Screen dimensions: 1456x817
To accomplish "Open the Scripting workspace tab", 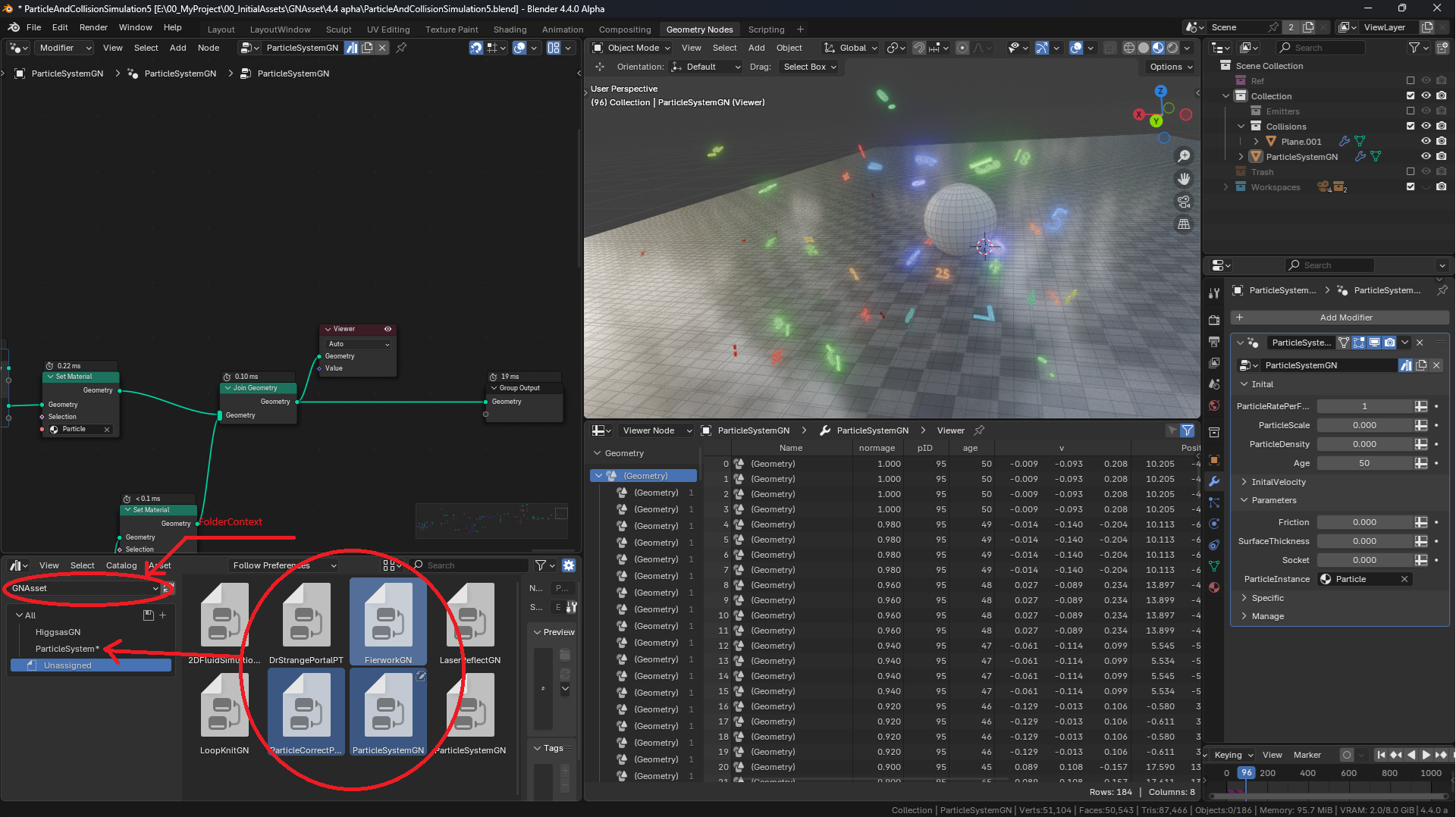I will [766, 30].
